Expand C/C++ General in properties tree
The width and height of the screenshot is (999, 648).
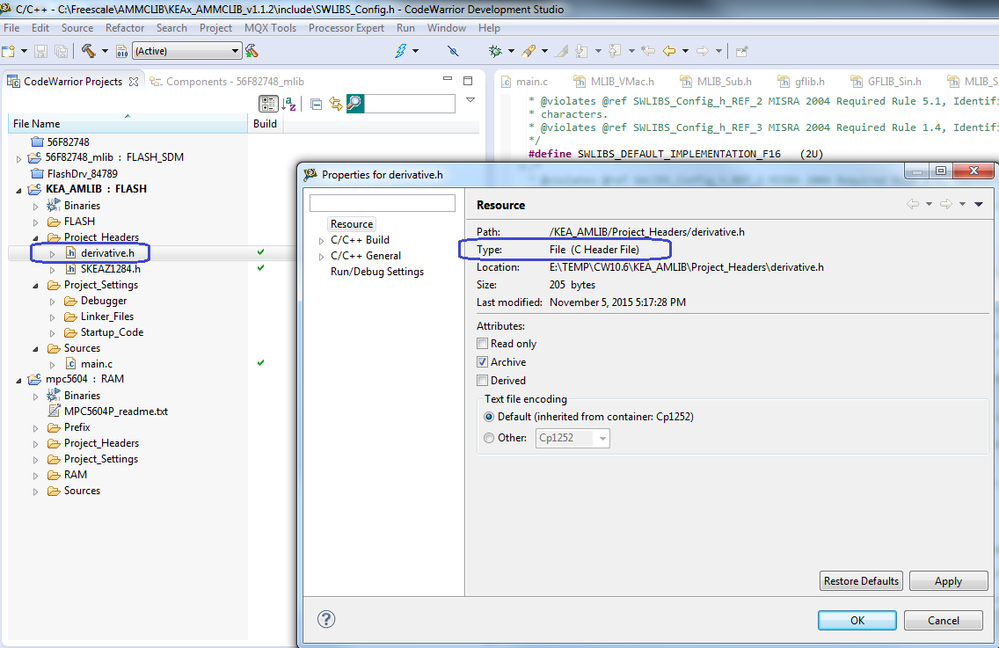point(322,257)
